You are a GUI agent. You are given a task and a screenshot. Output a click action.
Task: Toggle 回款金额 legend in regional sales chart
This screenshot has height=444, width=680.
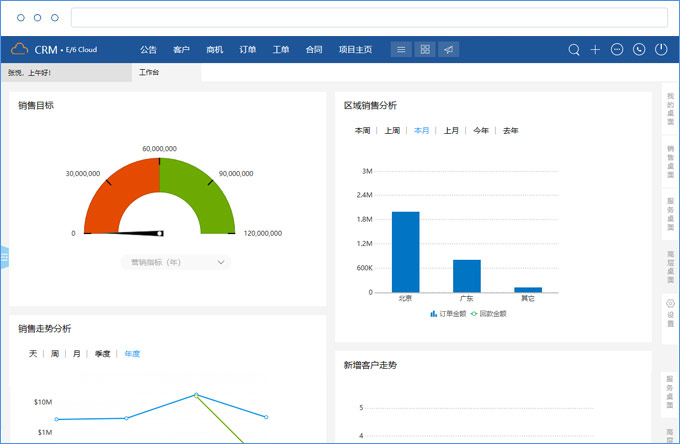pyautogui.click(x=488, y=313)
